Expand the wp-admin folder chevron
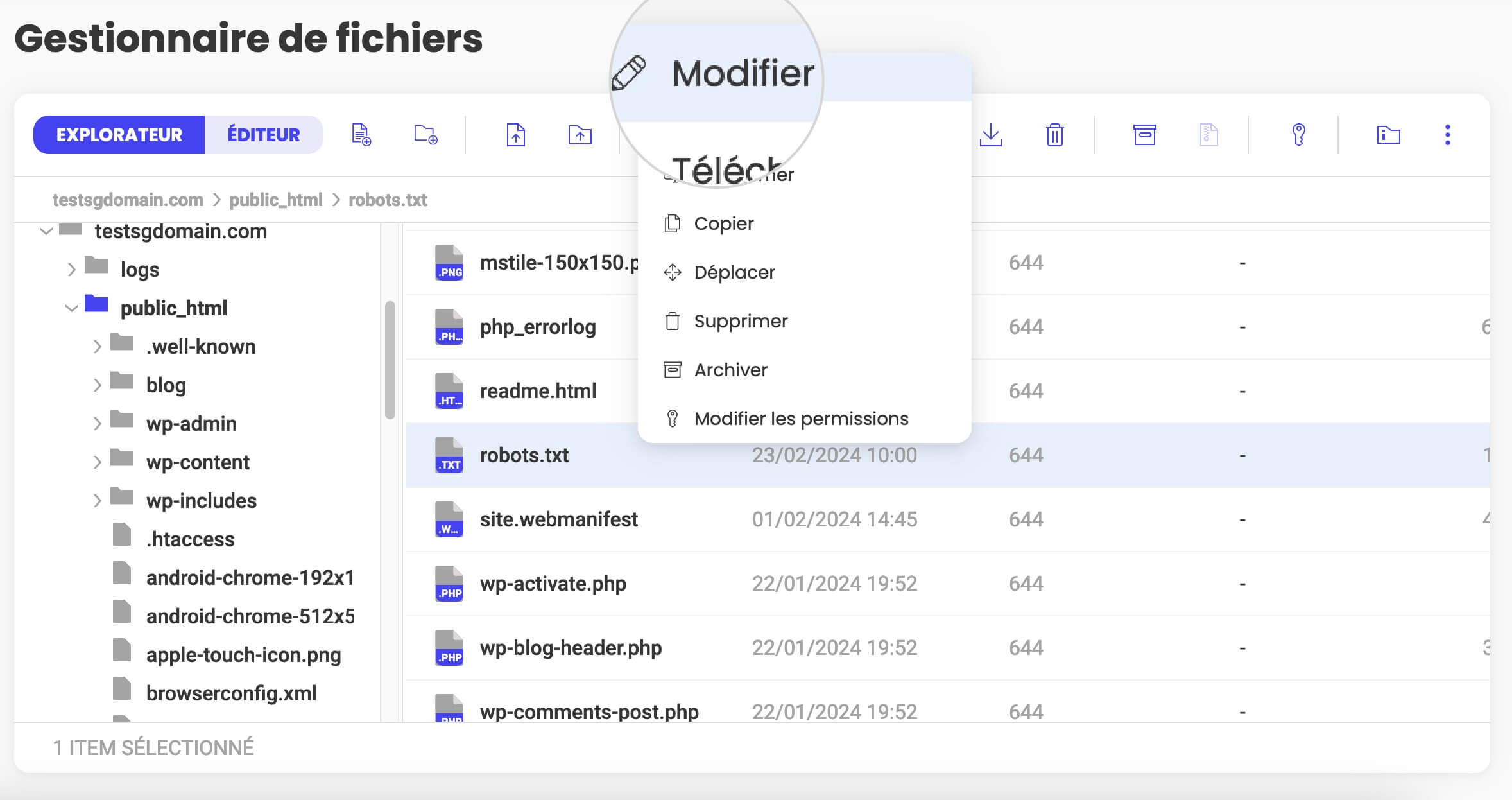The height and width of the screenshot is (800, 1512). [x=97, y=424]
